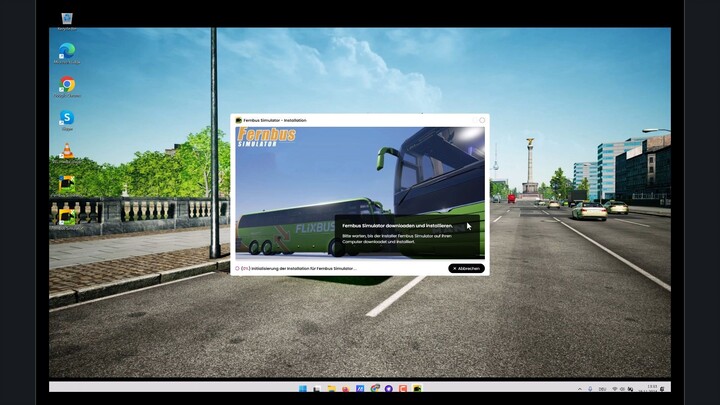Viewport: 720px width, 405px height.
Task: Open File Explorer from the taskbar
Action: tap(332, 389)
